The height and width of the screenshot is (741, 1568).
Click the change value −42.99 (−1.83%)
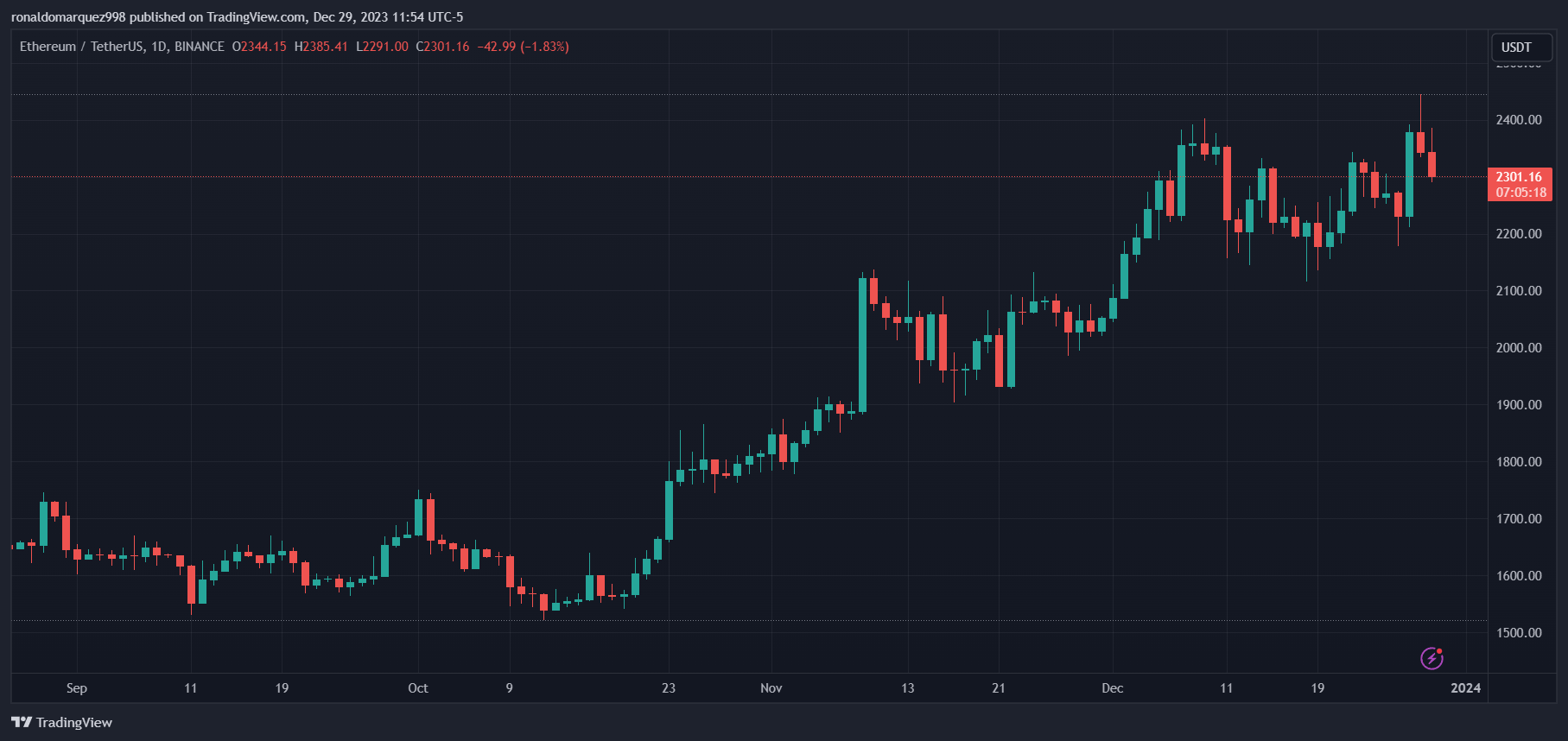(523, 47)
